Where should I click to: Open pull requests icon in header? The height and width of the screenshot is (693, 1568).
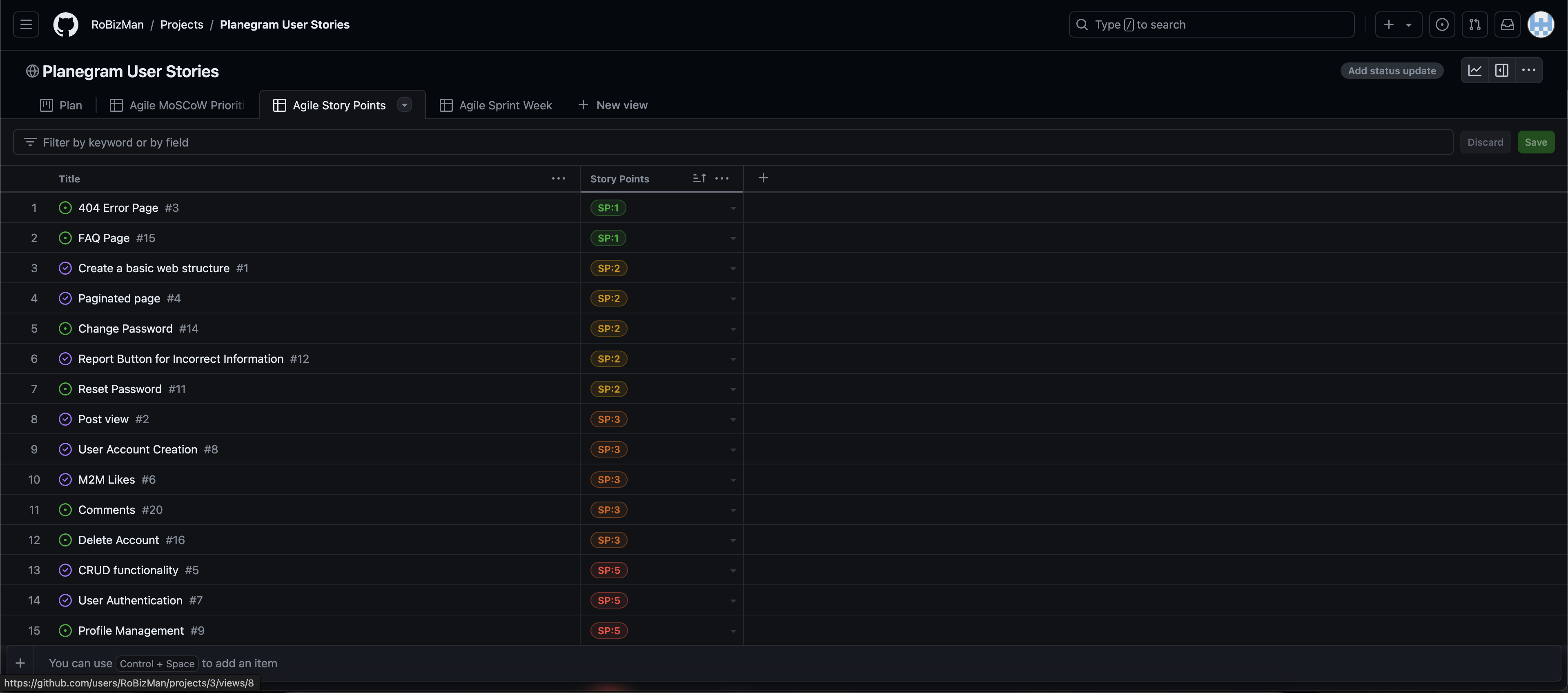pos(1474,24)
